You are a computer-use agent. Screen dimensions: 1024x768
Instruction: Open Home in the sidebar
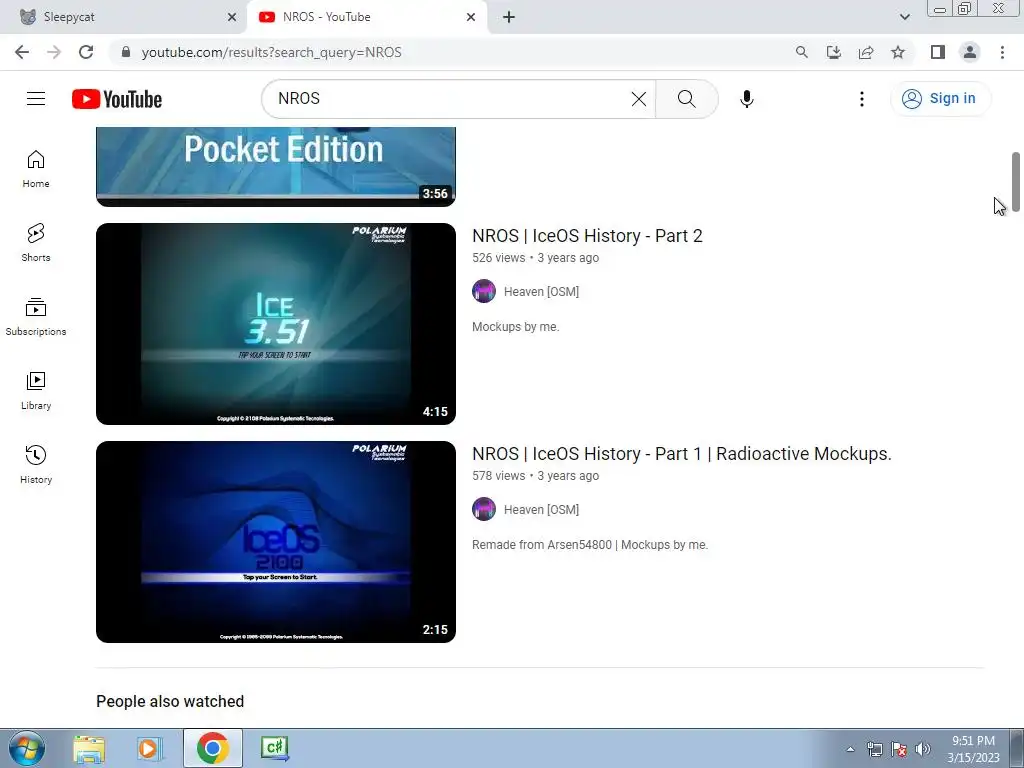tap(36, 169)
